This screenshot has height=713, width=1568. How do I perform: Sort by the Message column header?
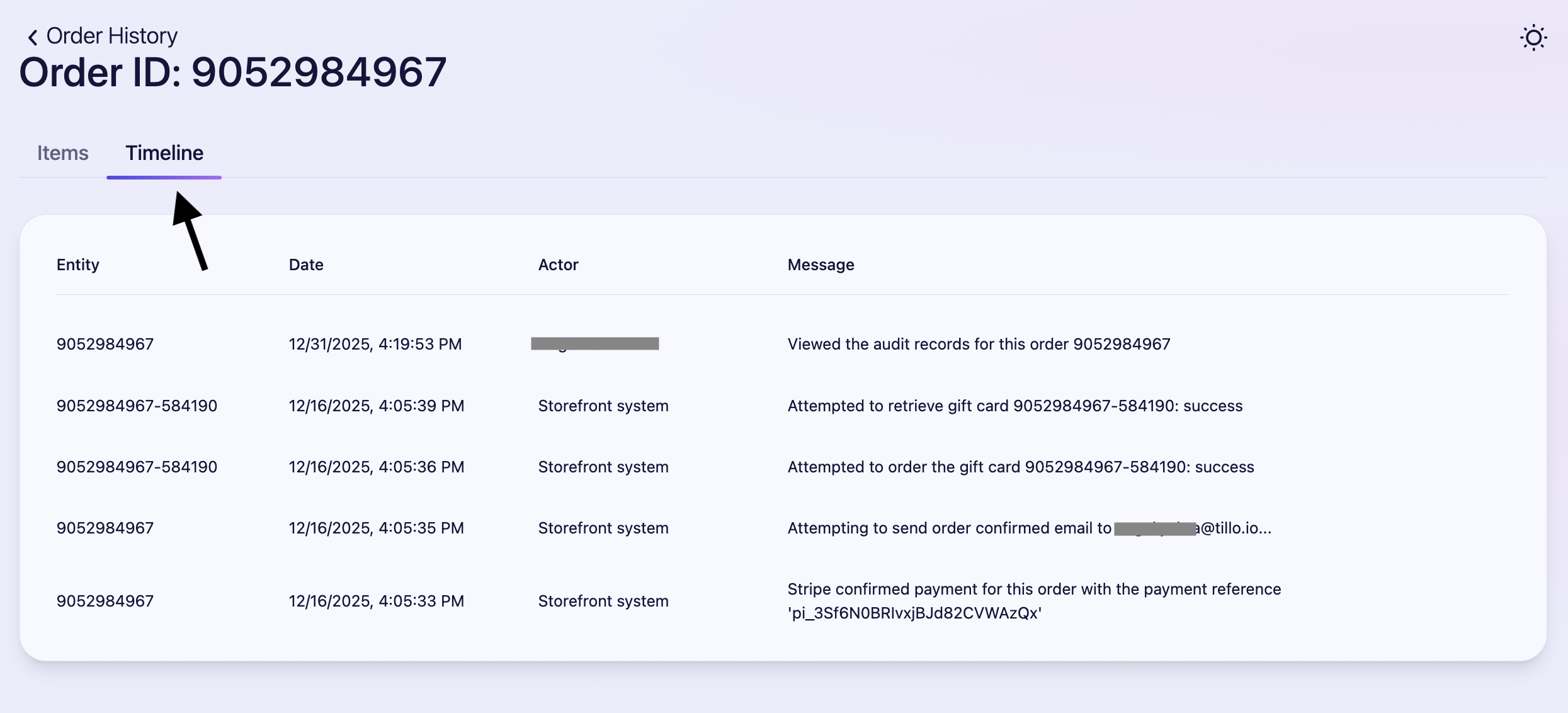tap(820, 265)
